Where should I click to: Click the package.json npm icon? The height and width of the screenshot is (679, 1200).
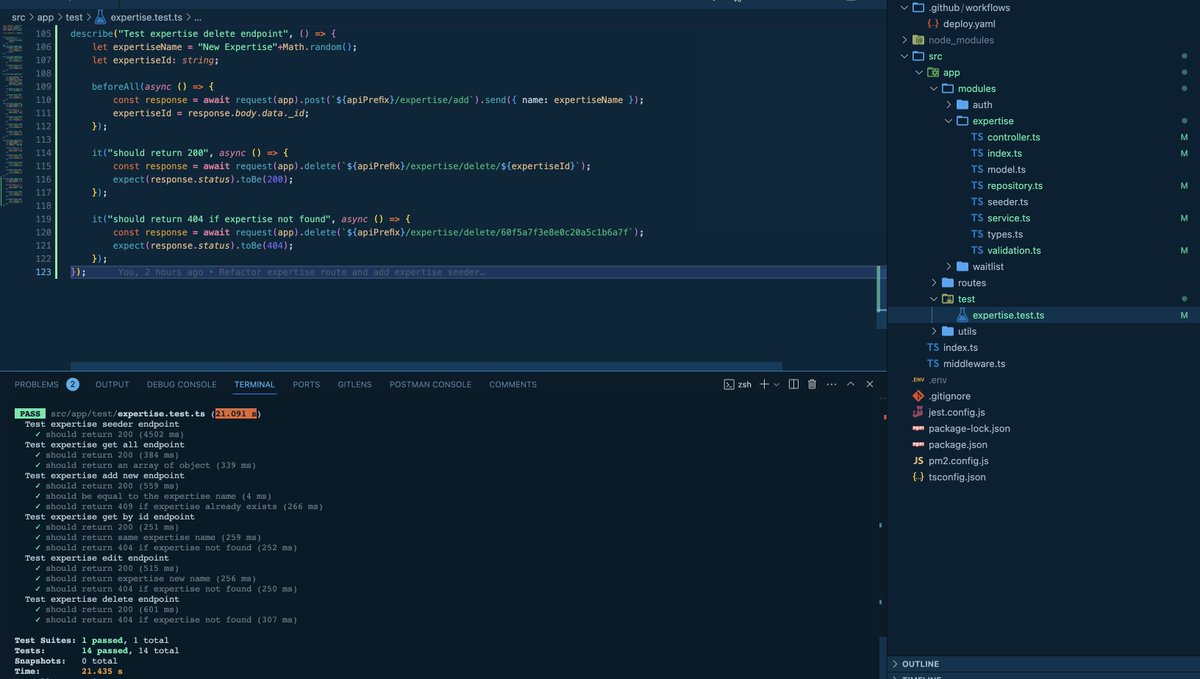click(x=918, y=444)
